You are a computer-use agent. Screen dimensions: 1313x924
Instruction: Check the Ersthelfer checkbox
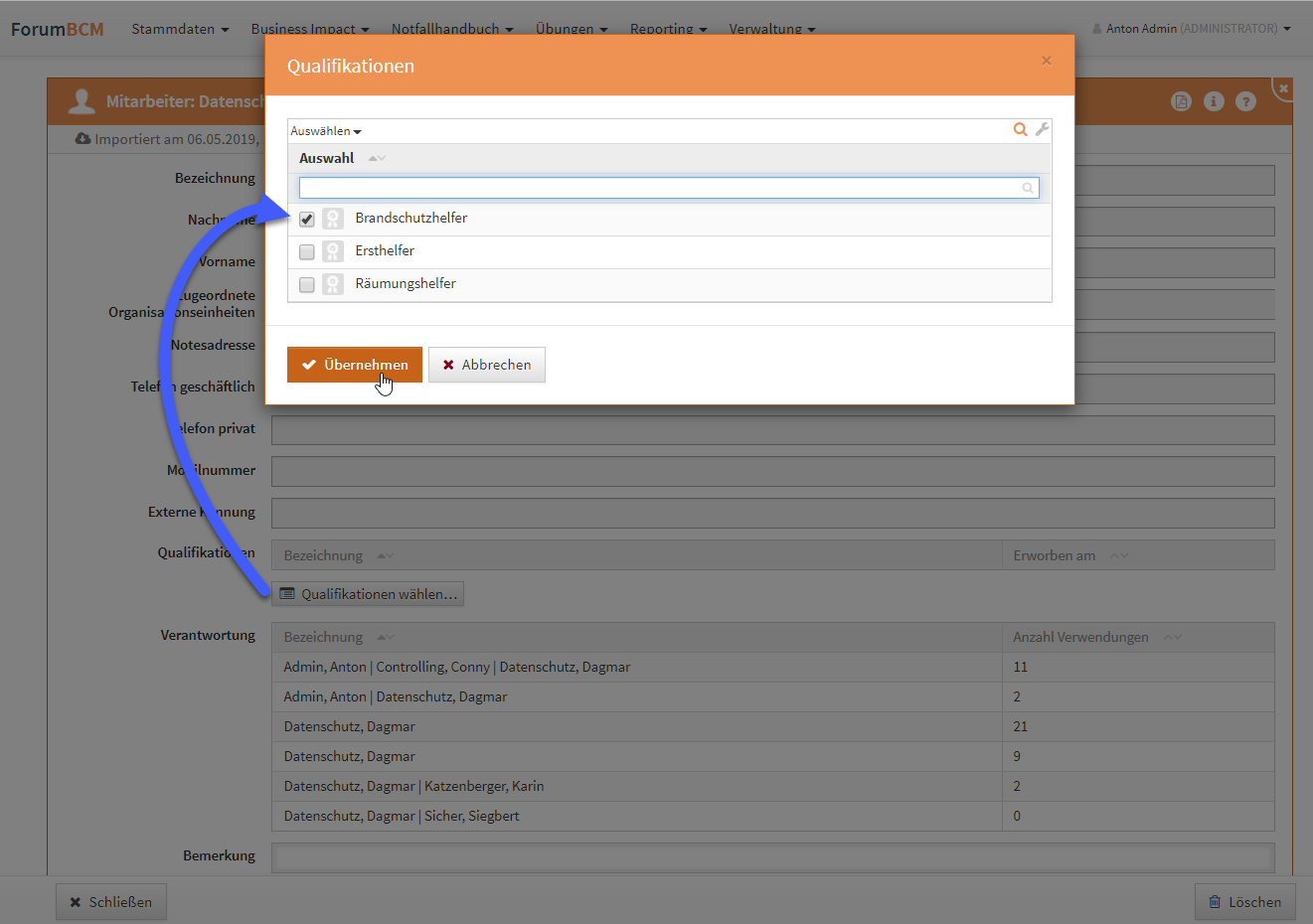(x=307, y=252)
